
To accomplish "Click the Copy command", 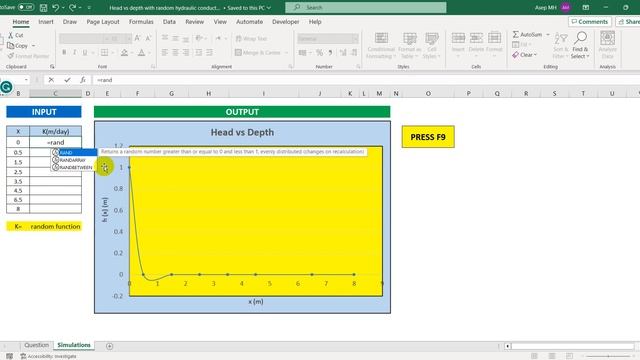I will [18, 46].
